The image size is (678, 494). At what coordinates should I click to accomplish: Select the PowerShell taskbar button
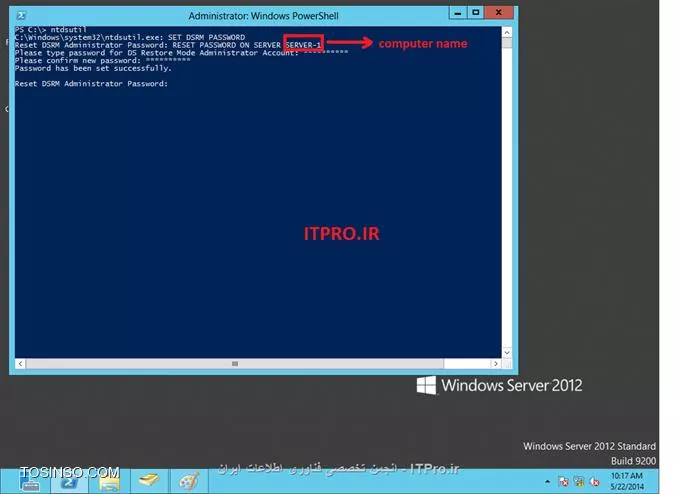(x=69, y=481)
